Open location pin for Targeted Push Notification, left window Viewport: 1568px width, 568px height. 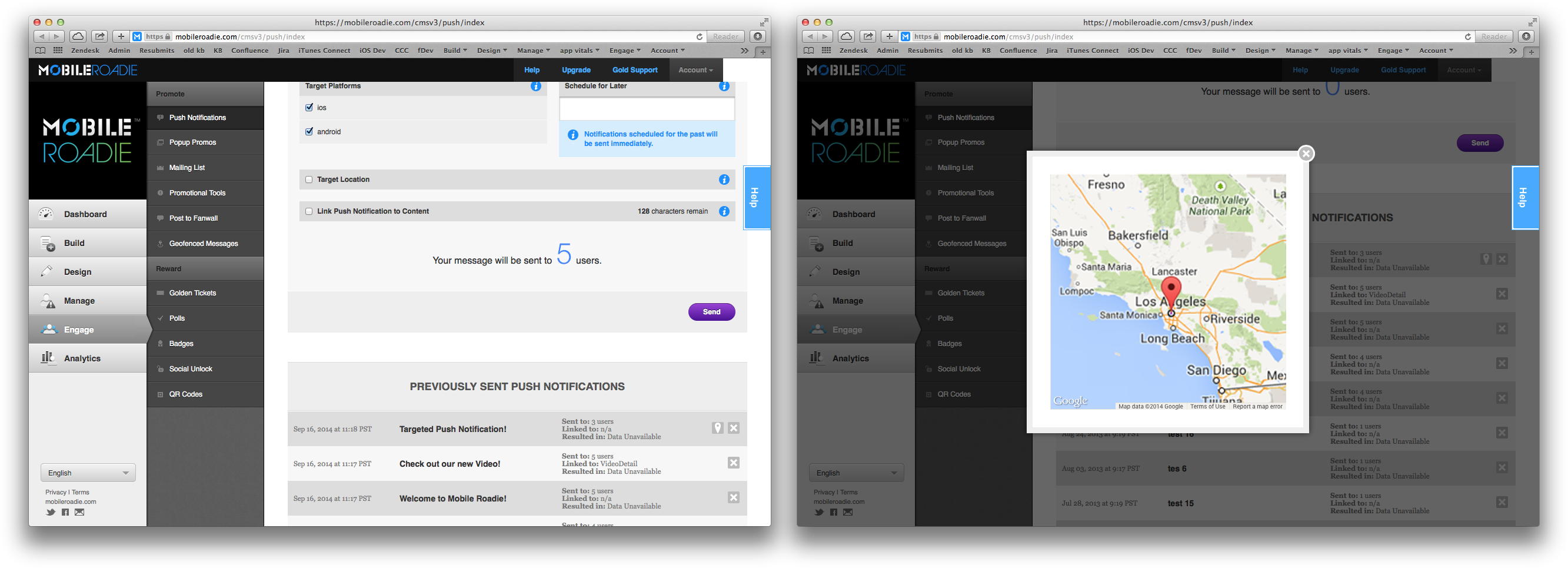click(718, 428)
